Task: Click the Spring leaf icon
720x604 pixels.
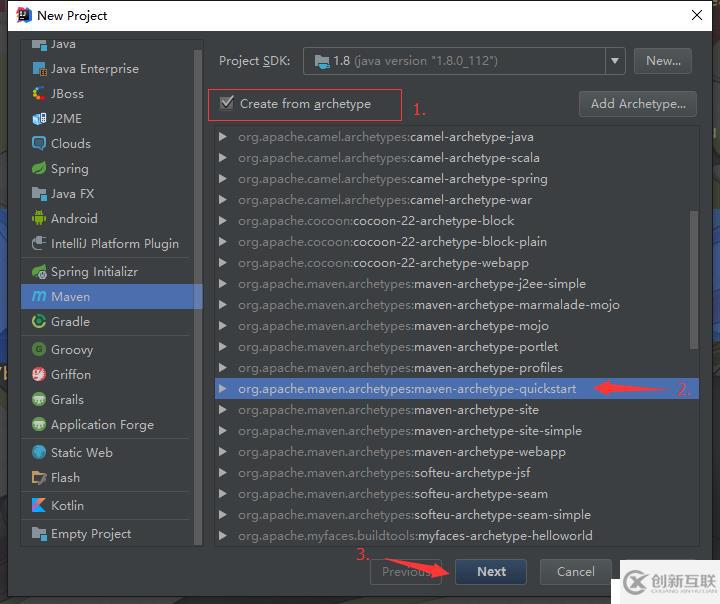Action: [x=39, y=169]
